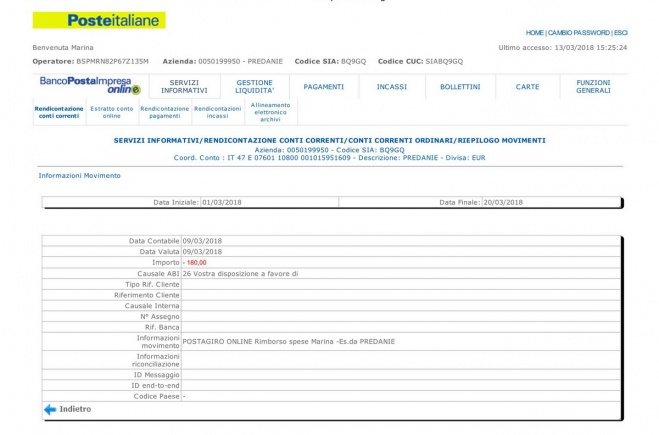Switch to Rendicontazione conti correnti tab

pyautogui.click(x=58, y=112)
